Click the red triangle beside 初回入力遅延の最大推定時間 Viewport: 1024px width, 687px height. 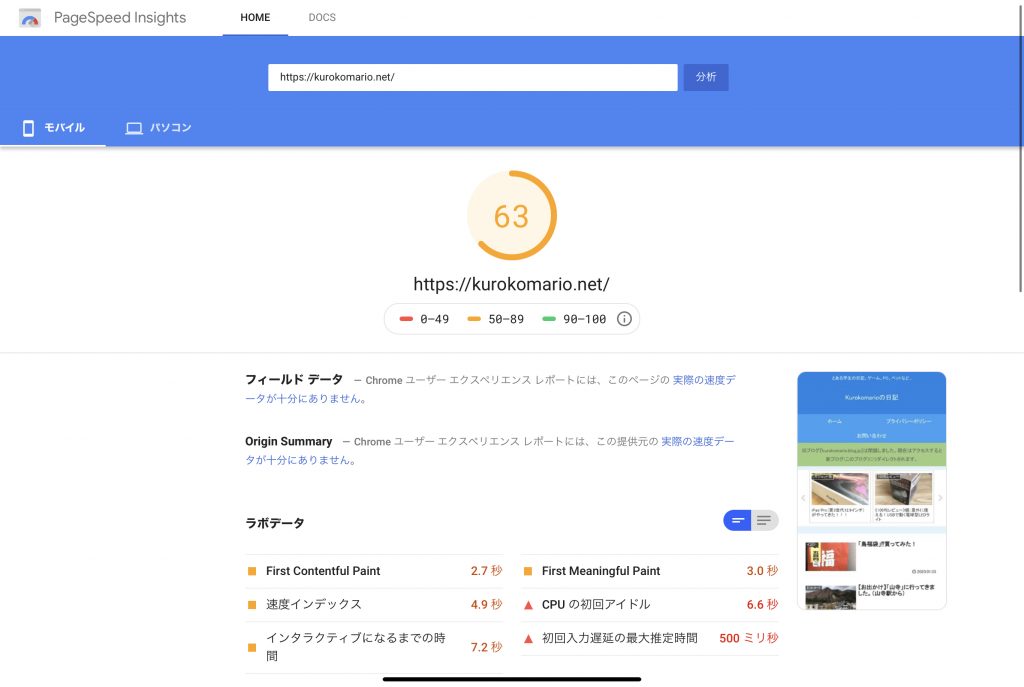point(528,639)
